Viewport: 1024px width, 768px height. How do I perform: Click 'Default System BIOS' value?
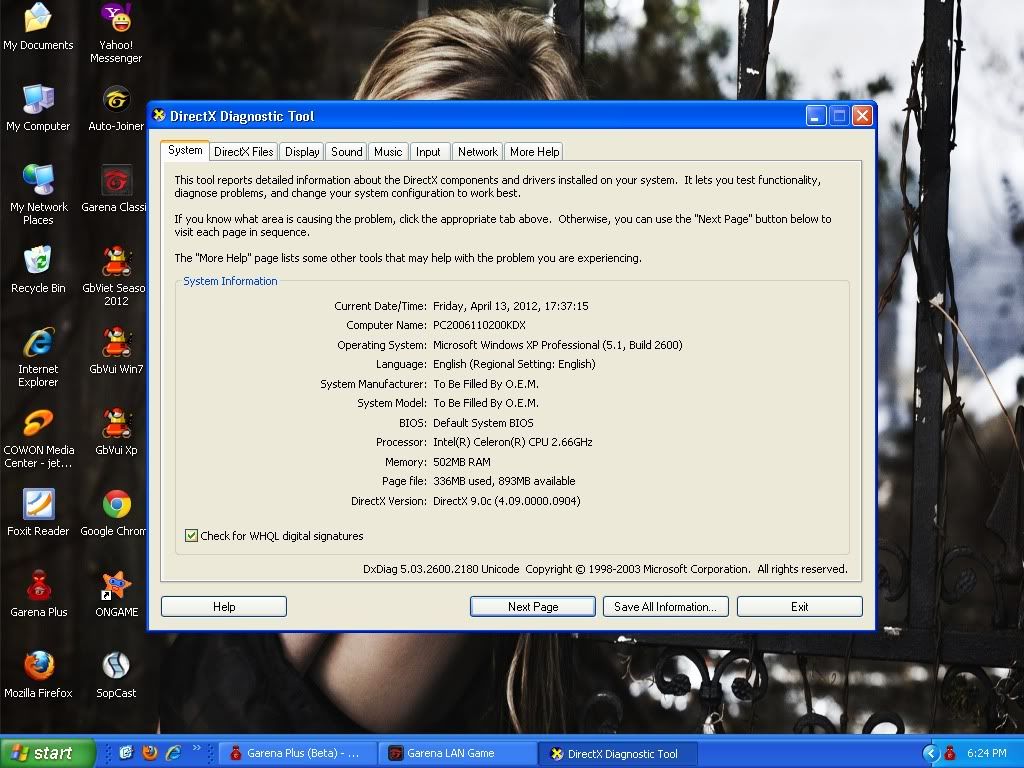(x=483, y=423)
